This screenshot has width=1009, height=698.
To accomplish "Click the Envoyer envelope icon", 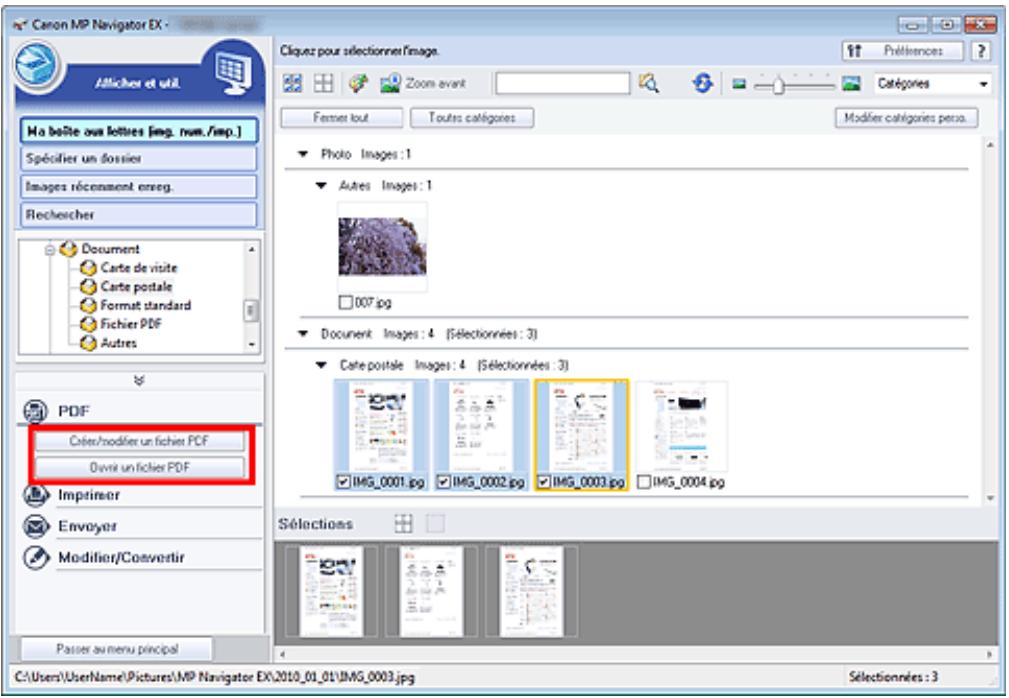I will (x=36, y=526).
